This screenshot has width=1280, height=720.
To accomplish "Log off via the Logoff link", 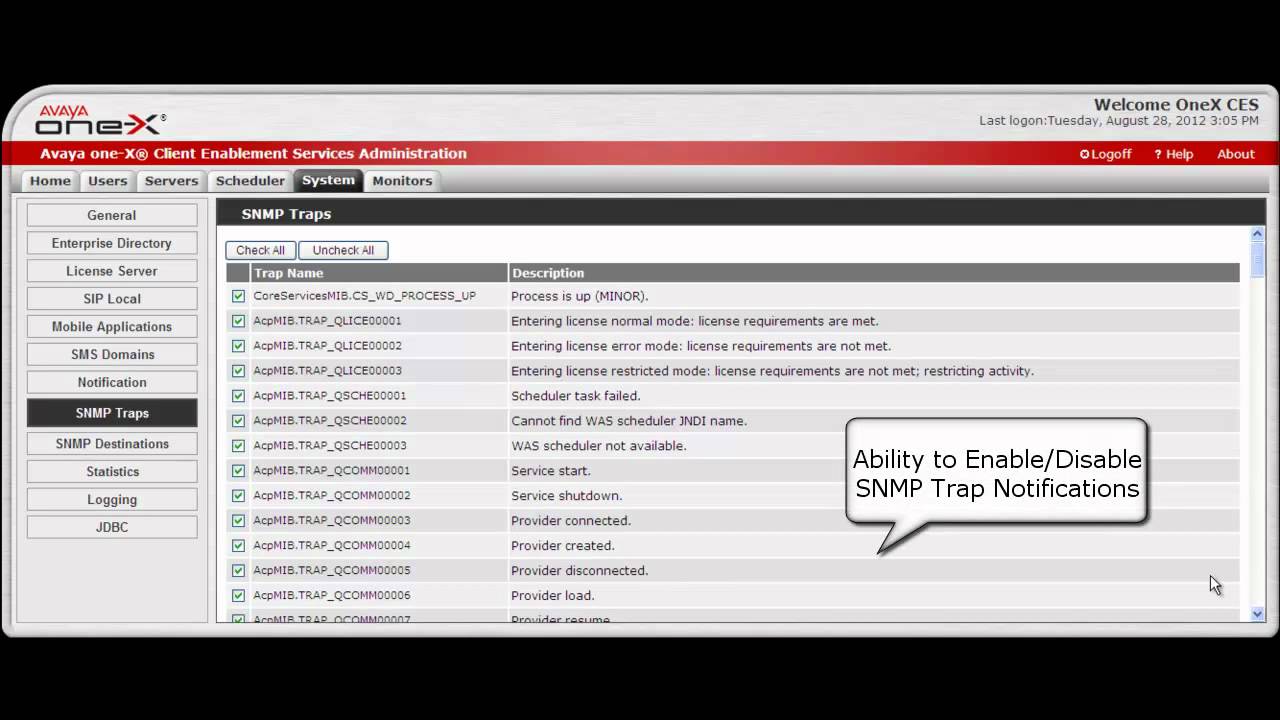I will [x=1105, y=154].
